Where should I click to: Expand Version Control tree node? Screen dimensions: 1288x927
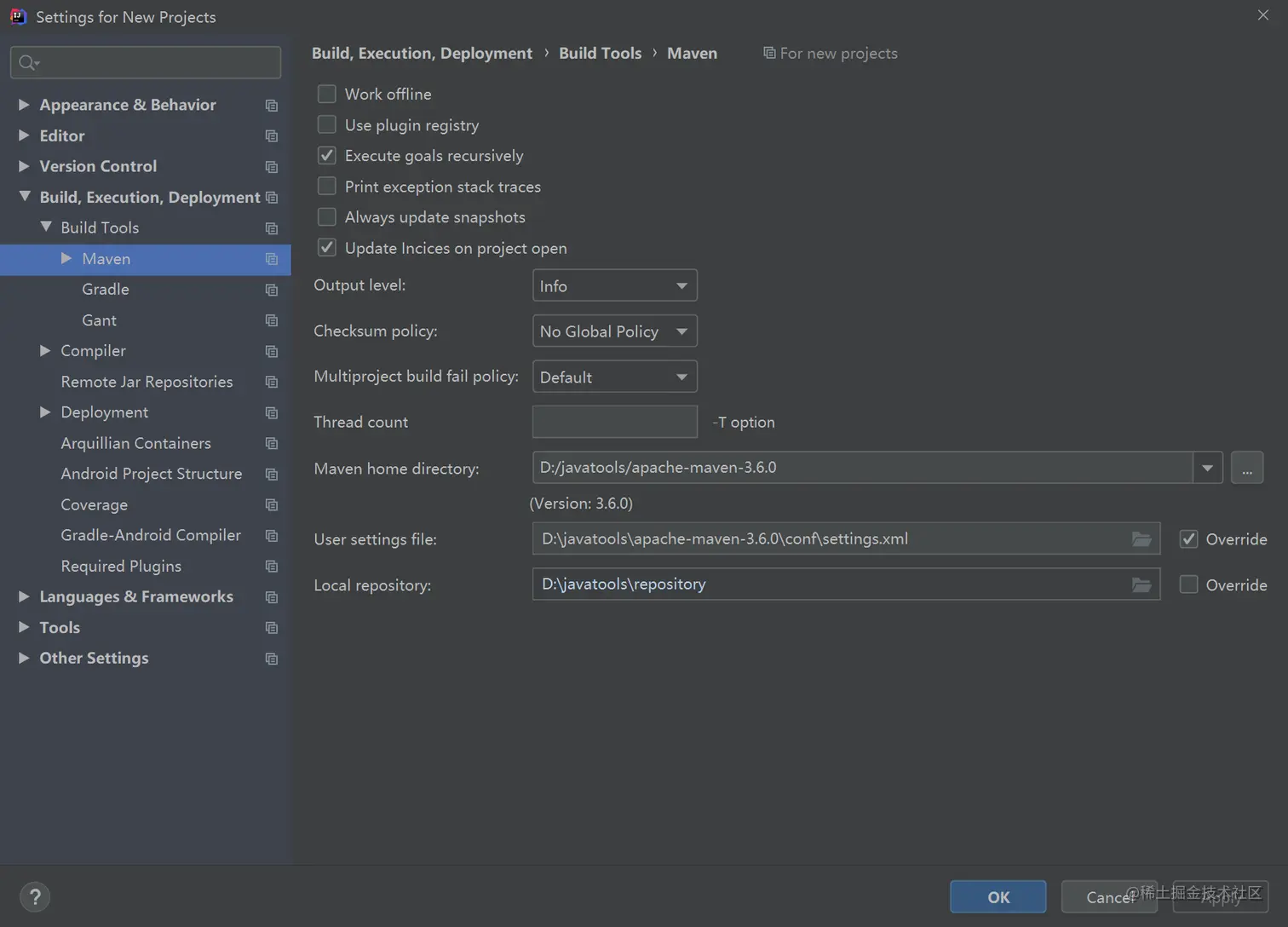pos(24,165)
